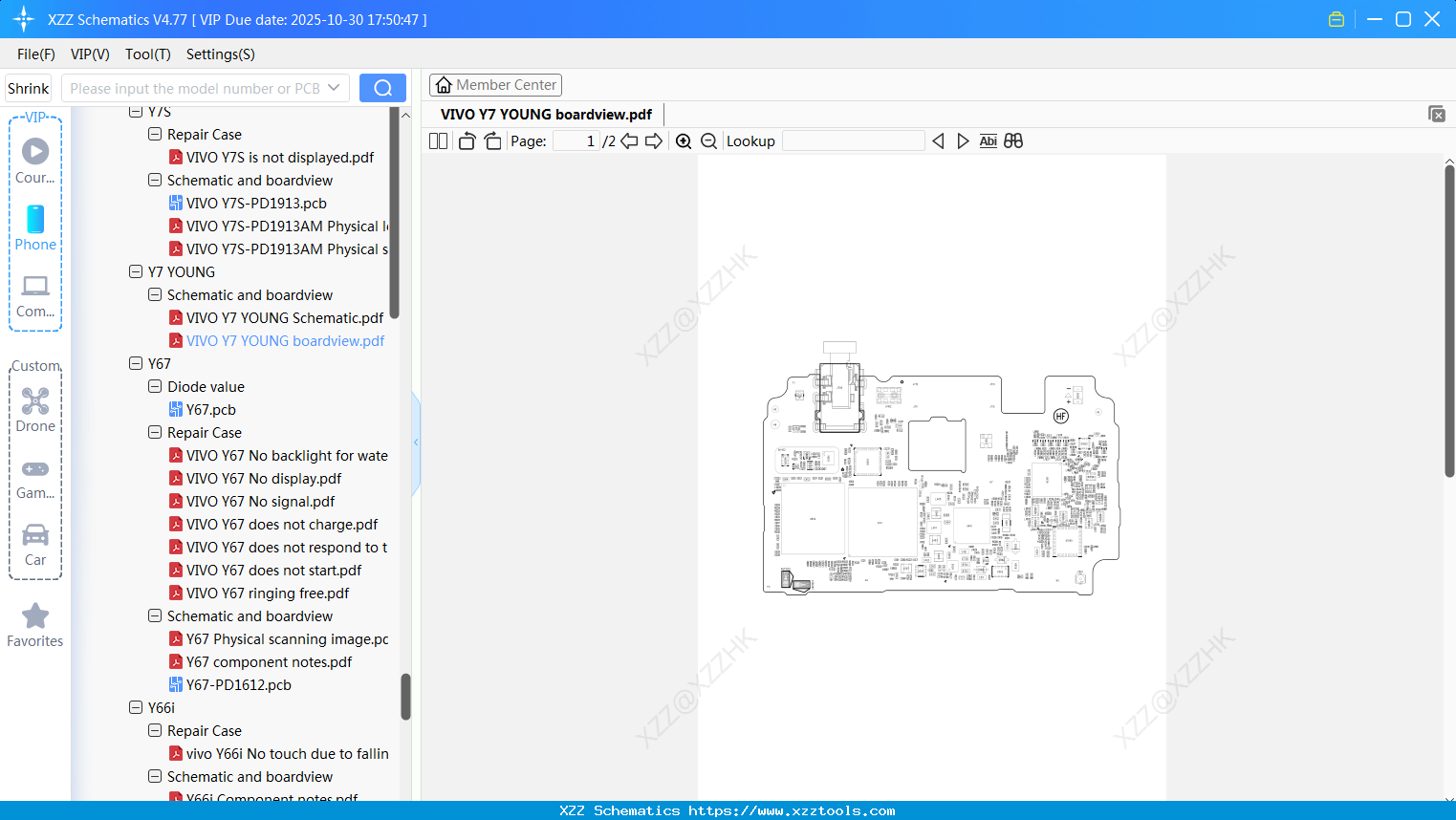Select the Drone category
The width and height of the screenshot is (1456, 820).
coord(35,410)
